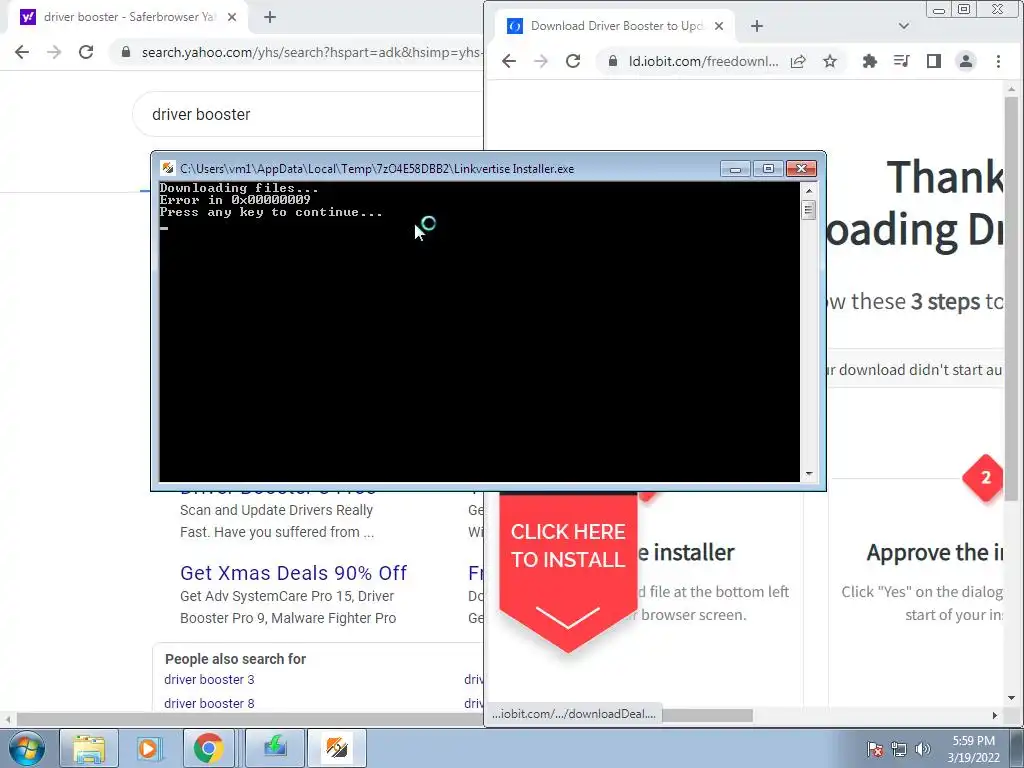The height and width of the screenshot is (768, 1024).
Task: Share this page icon in IObit address bar
Action: (x=798, y=61)
